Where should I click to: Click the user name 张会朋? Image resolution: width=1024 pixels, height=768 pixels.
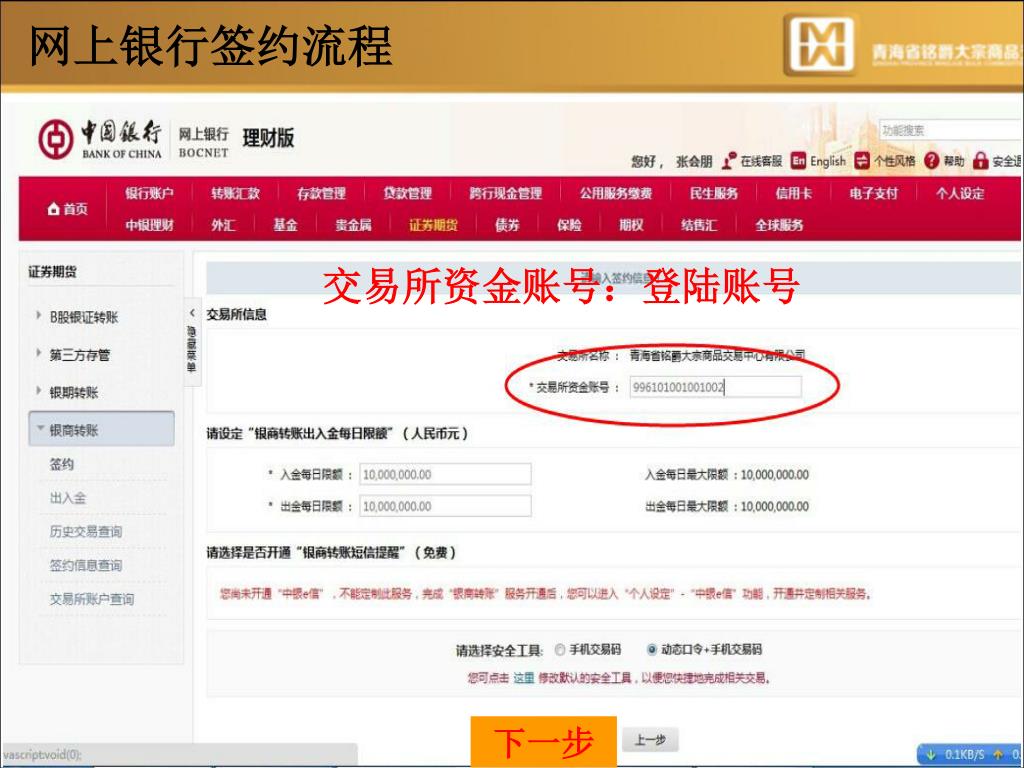(694, 161)
